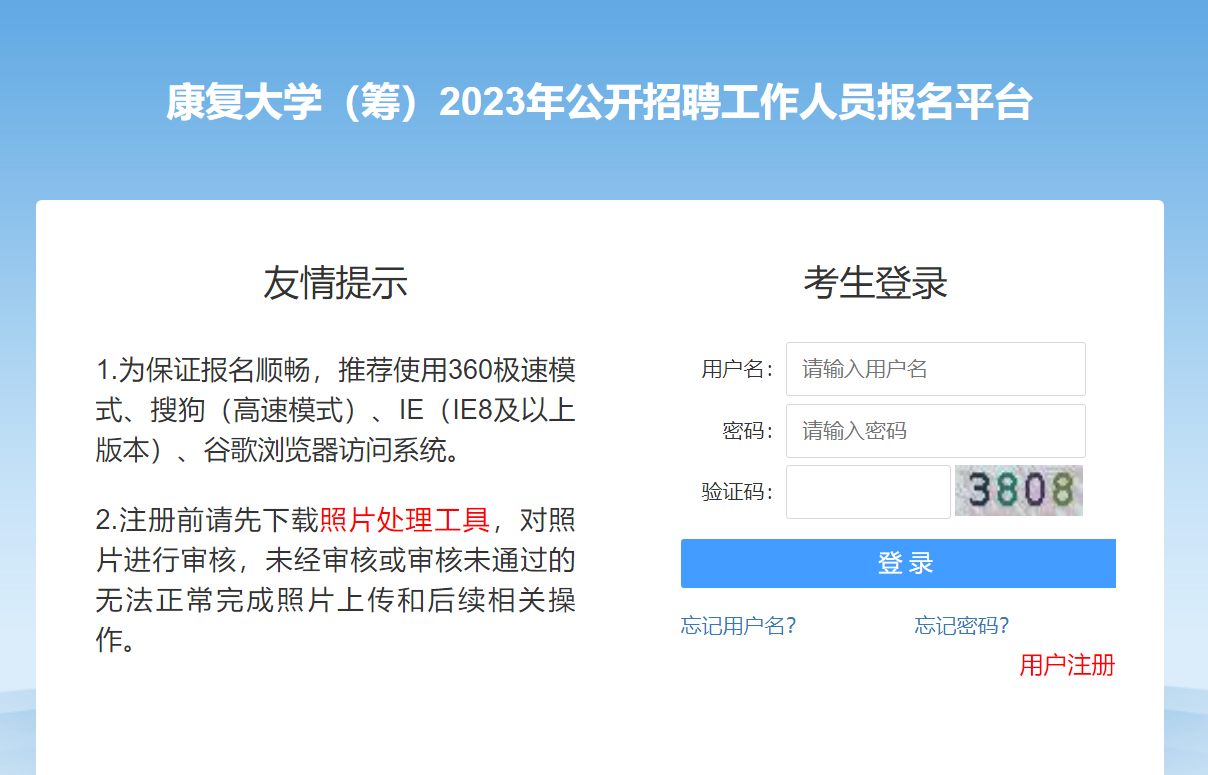Click the 验证码： label
This screenshot has height=775, width=1208.
[x=737, y=492]
